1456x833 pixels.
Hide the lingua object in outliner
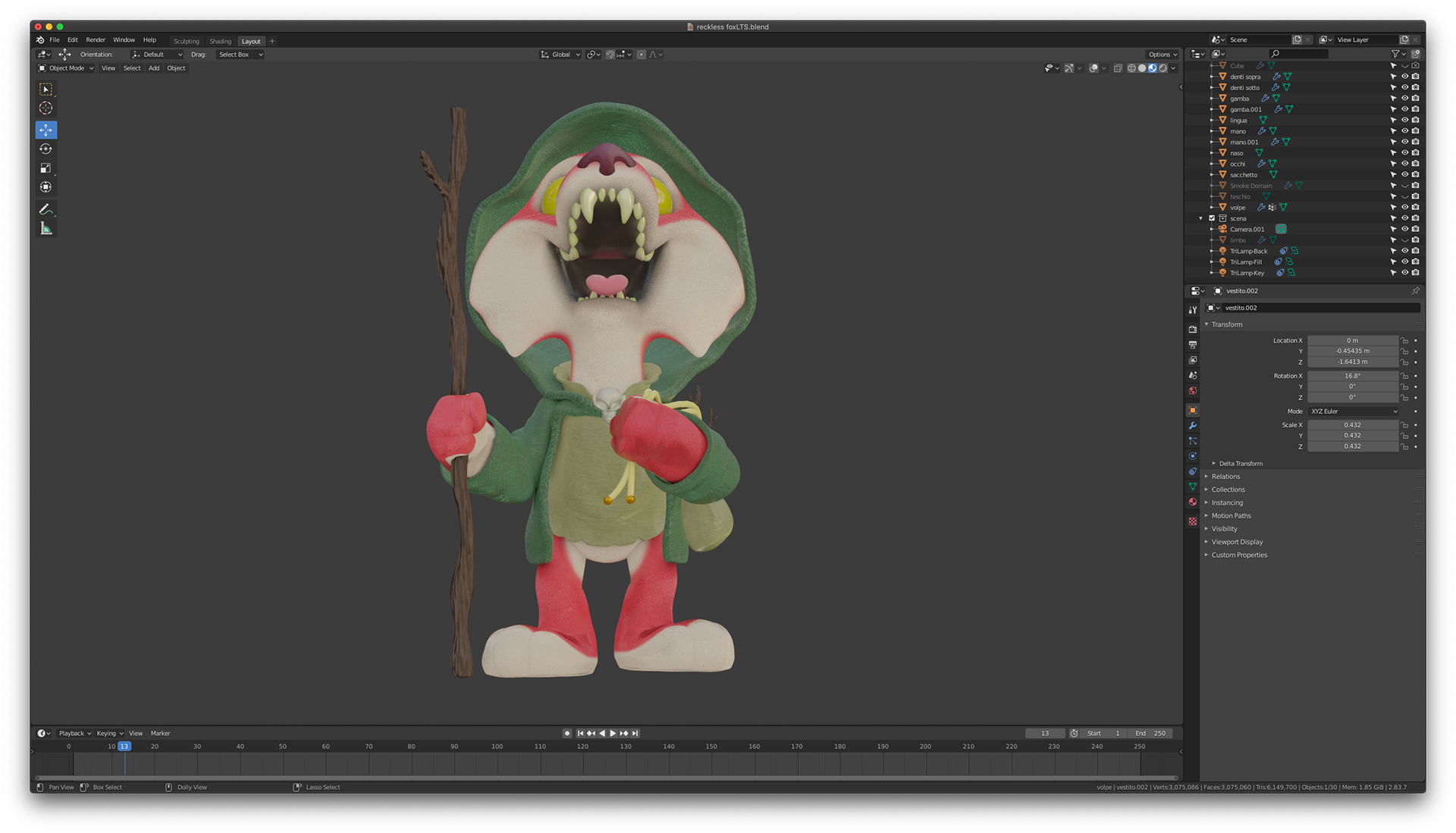point(1404,121)
